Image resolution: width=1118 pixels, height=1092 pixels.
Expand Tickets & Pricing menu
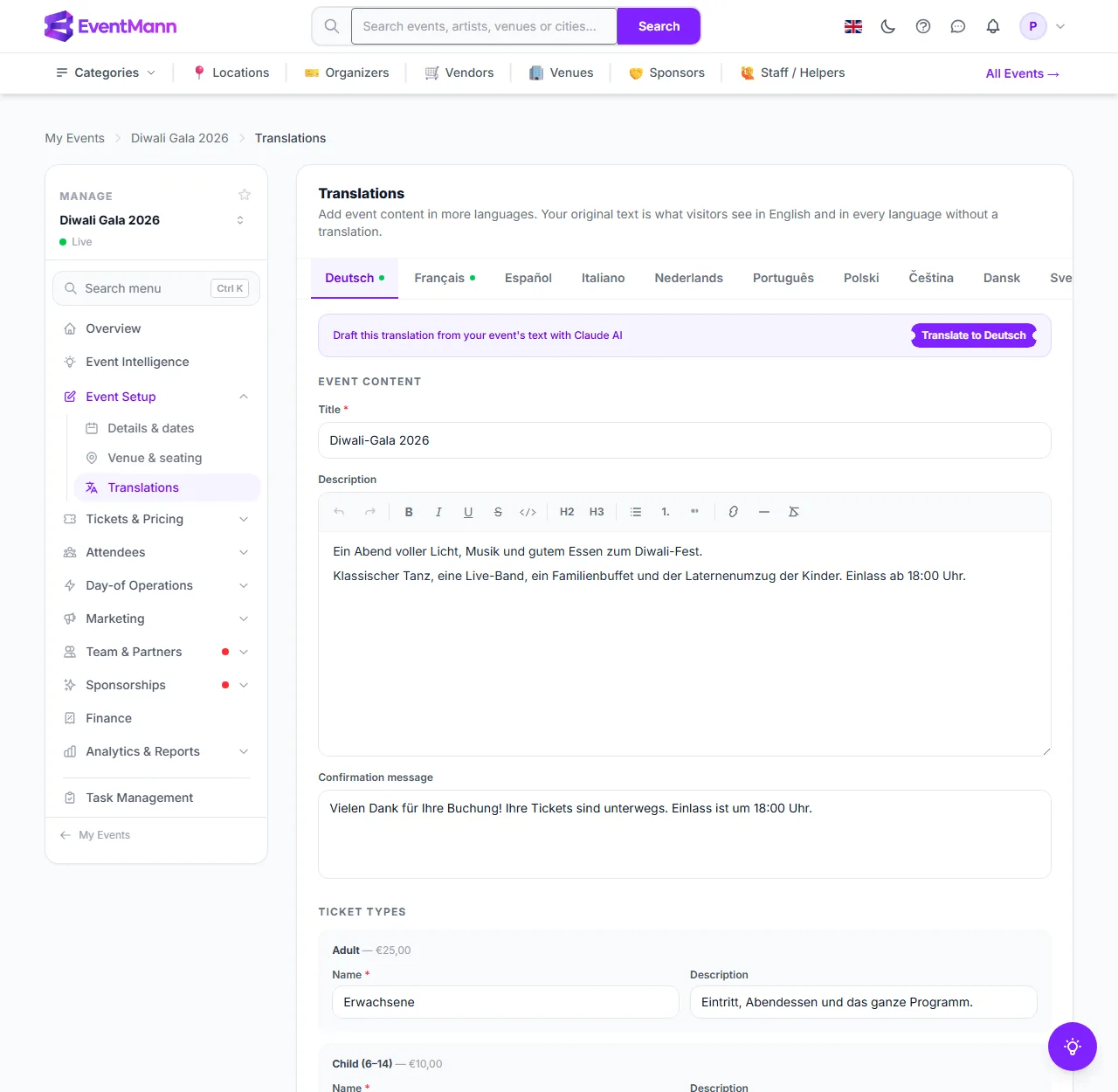(156, 519)
